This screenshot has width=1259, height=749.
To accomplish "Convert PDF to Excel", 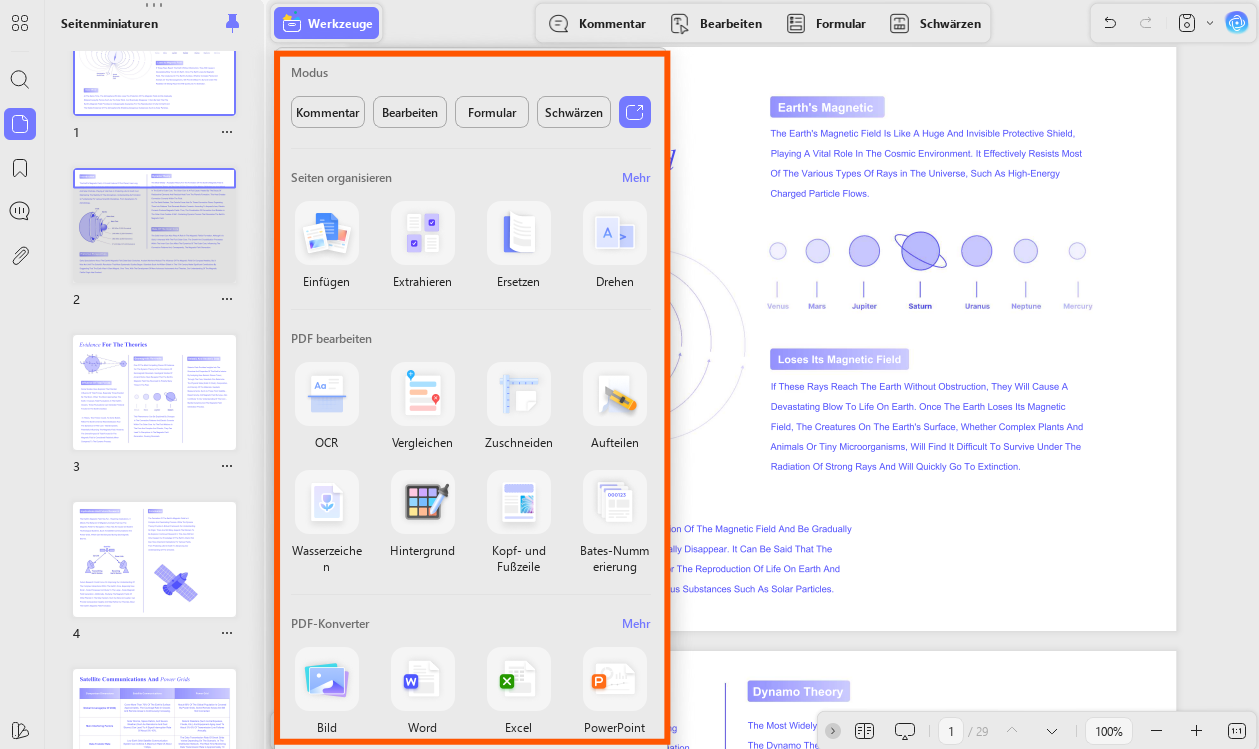I will click(518, 691).
